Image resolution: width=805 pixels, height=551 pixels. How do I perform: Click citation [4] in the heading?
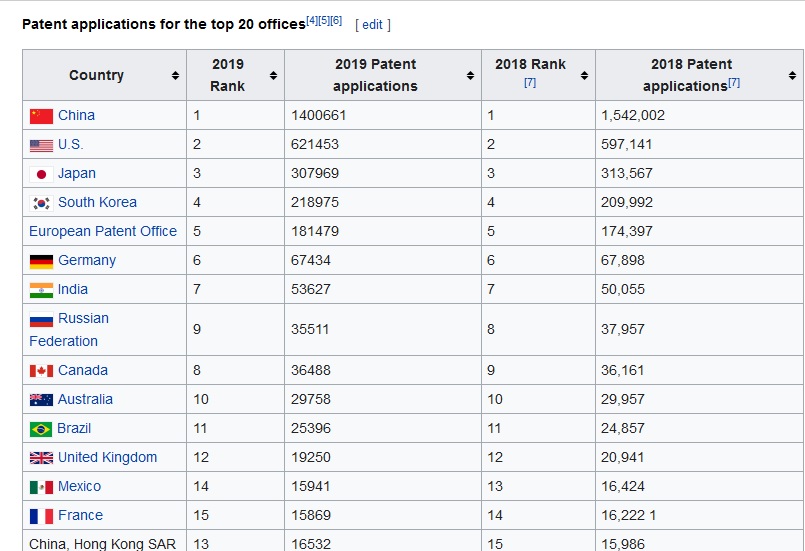coord(312,19)
